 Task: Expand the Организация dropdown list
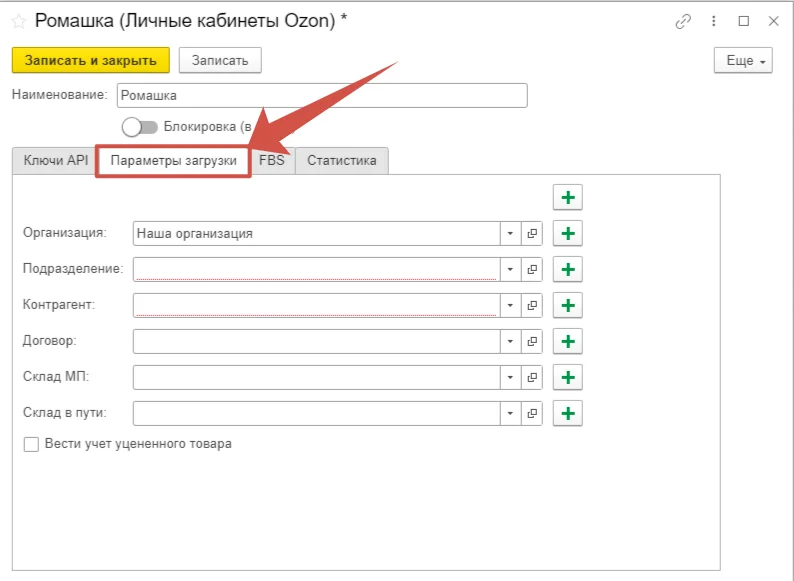[x=510, y=233]
